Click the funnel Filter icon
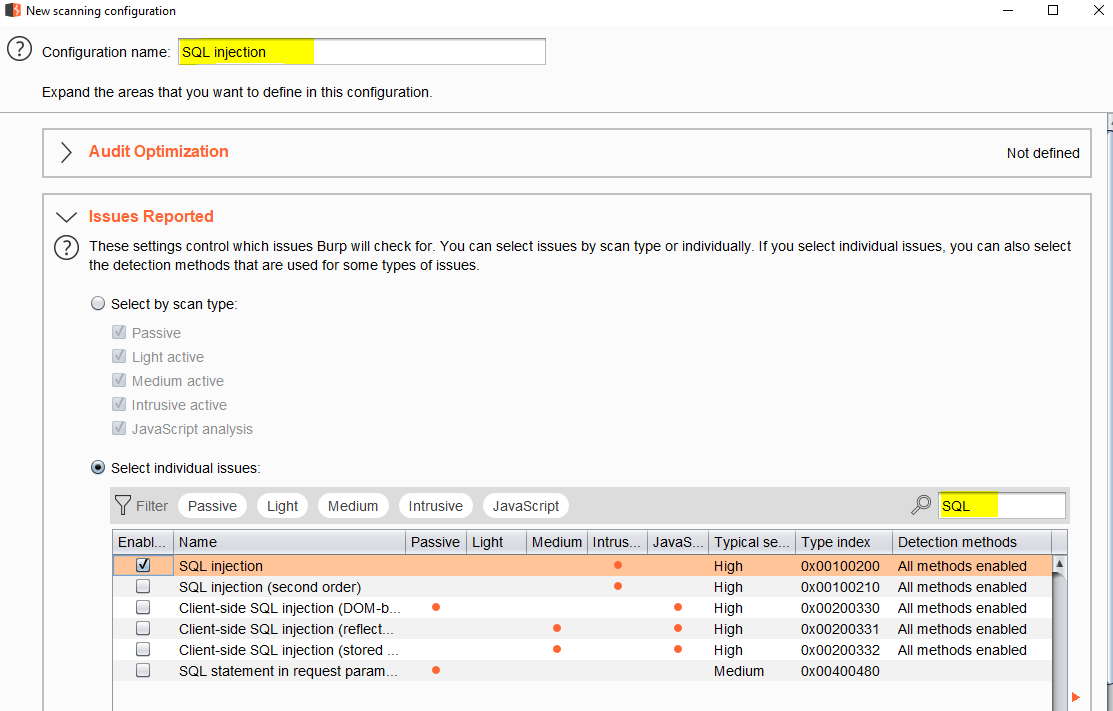 tap(123, 505)
